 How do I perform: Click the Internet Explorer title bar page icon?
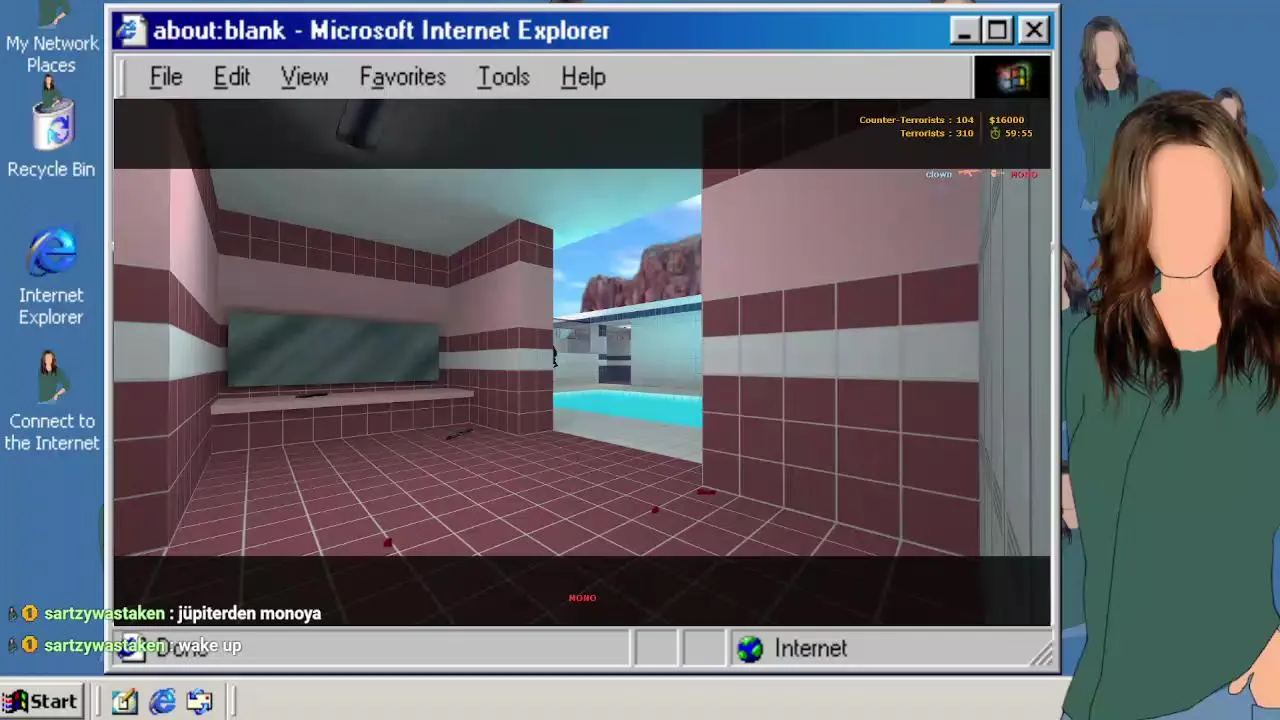[x=131, y=30]
